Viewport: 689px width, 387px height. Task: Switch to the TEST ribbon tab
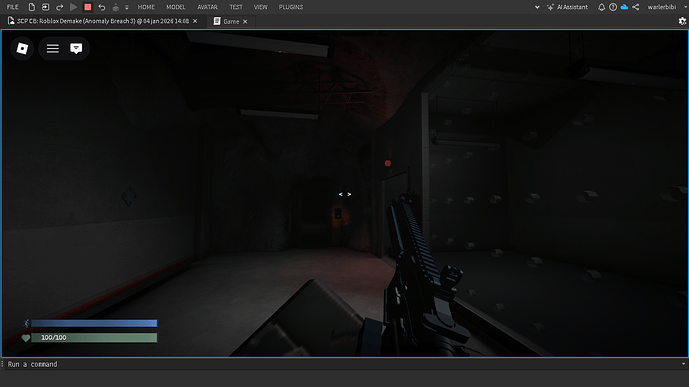(x=236, y=7)
